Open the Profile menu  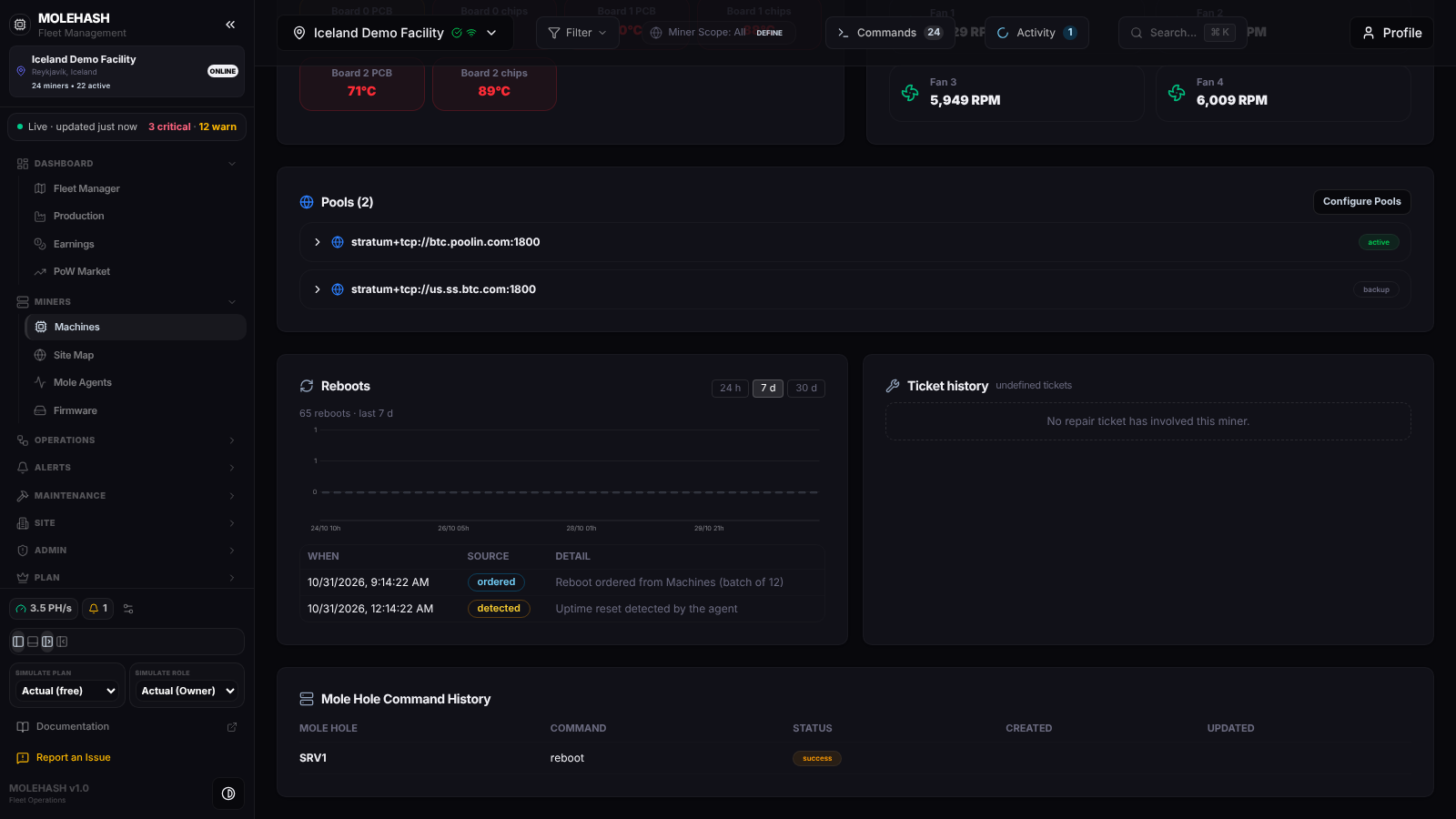coord(1391,33)
